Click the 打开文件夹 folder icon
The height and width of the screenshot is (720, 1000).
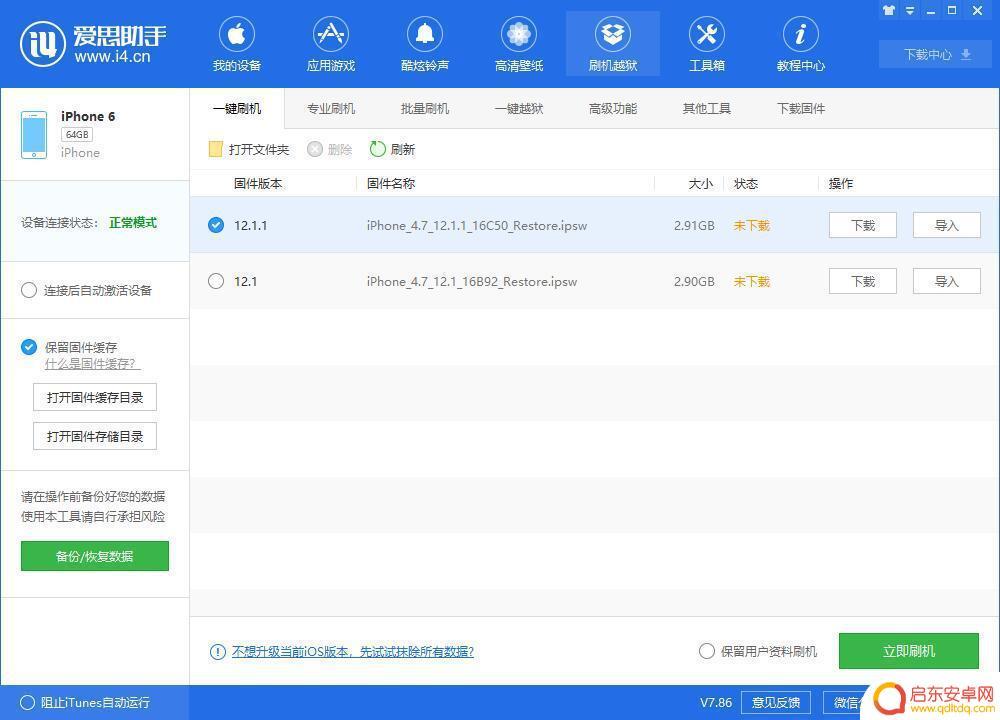tap(216, 149)
